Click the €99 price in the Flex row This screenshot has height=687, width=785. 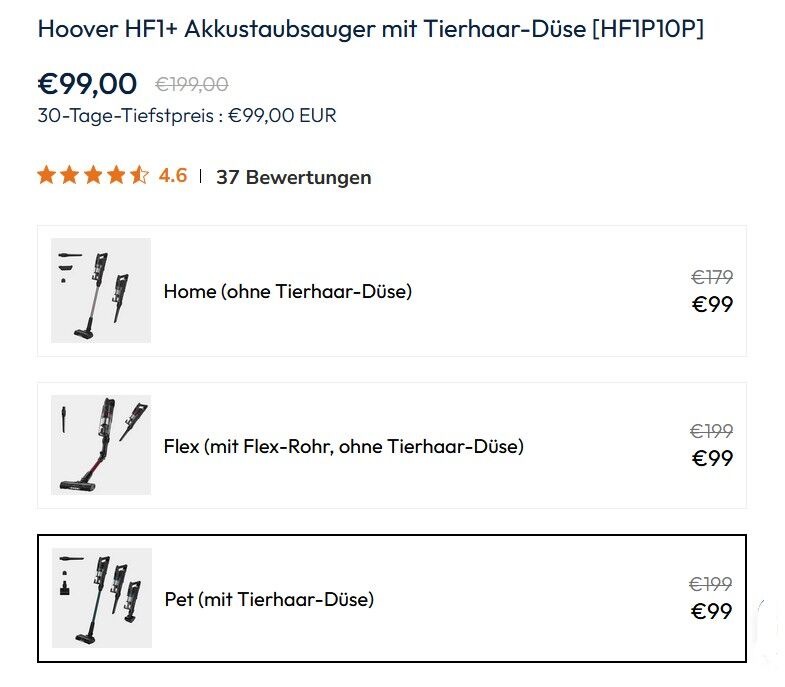[x=712, y=458]
